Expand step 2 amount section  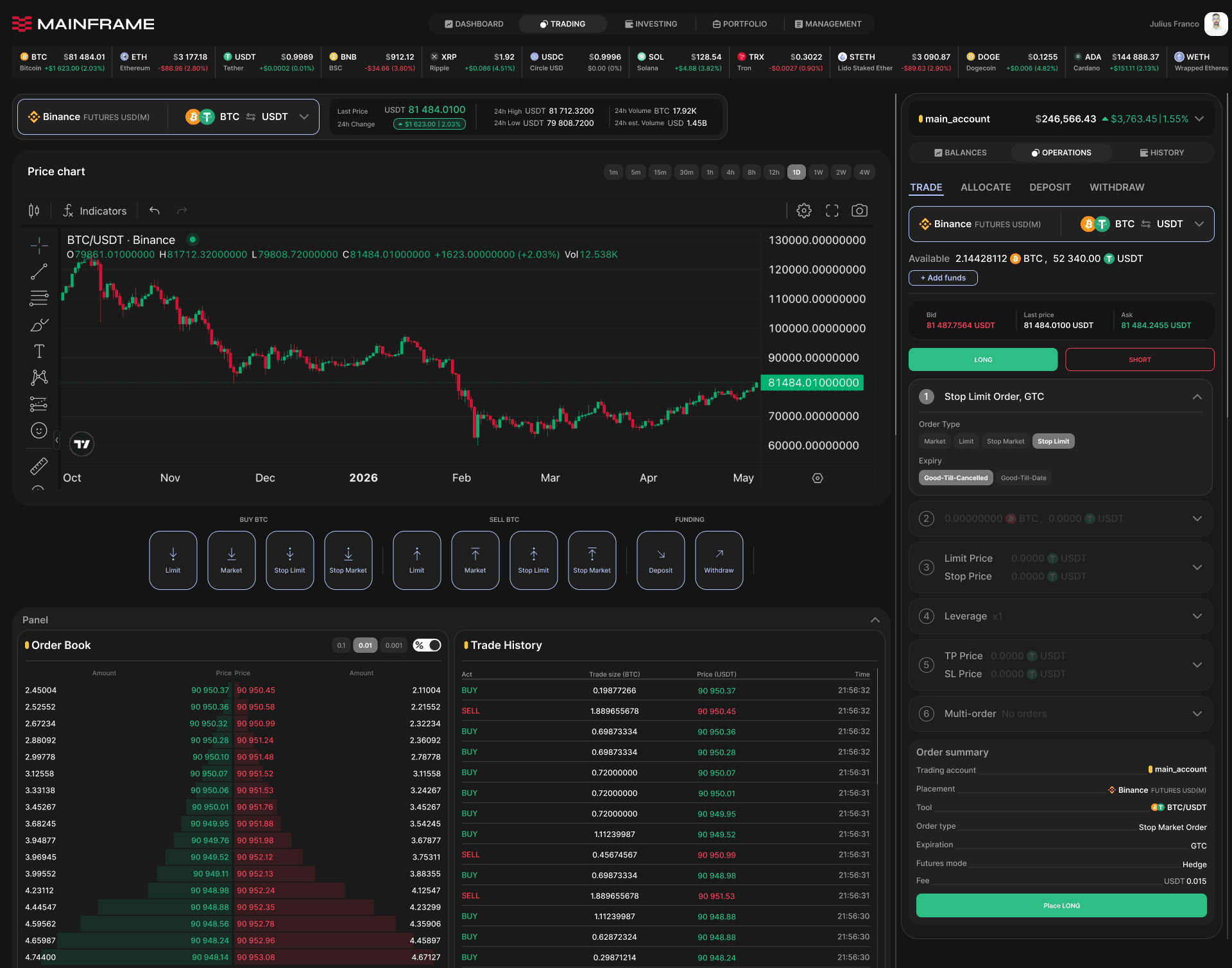point(1197,519)
